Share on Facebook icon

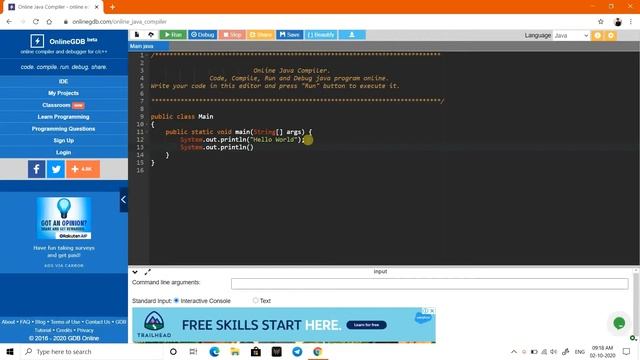coord(36,169)
